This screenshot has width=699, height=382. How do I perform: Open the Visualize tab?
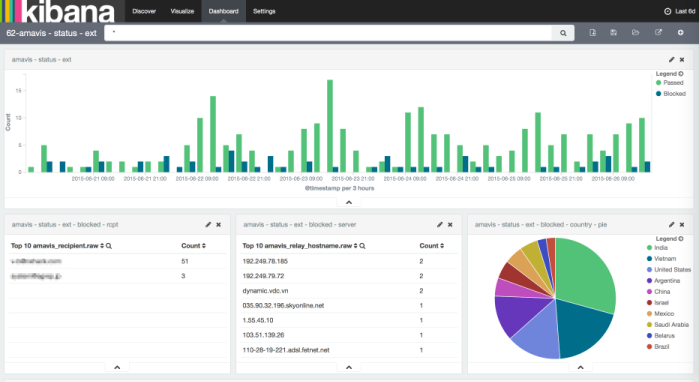click(182, 11)
